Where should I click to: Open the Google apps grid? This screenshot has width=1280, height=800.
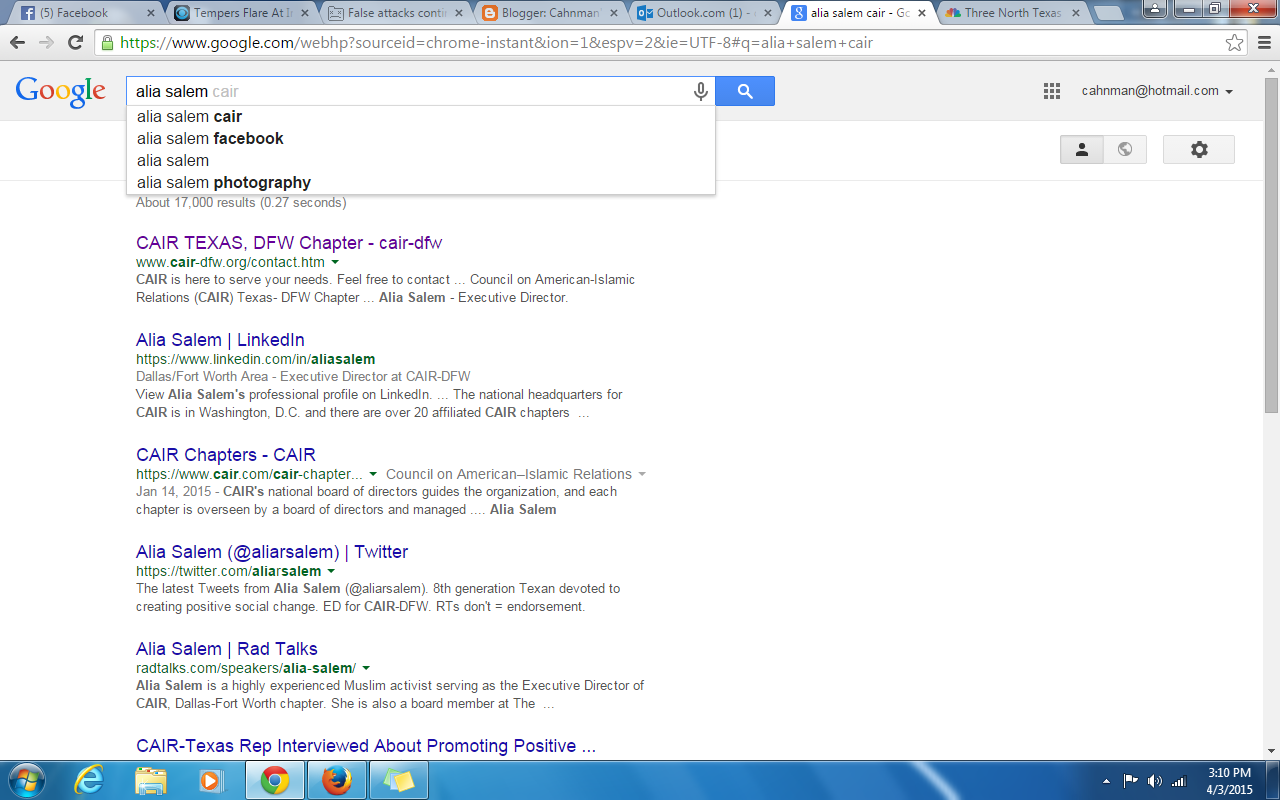1051,91
